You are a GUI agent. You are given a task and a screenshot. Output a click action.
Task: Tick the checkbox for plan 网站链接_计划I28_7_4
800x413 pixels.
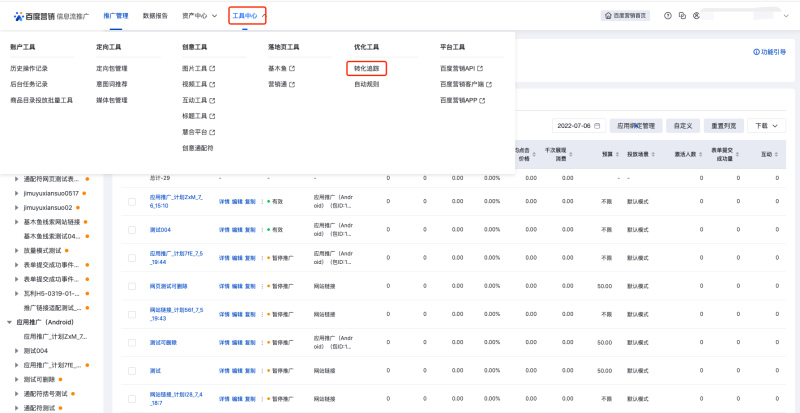point(132,399)
